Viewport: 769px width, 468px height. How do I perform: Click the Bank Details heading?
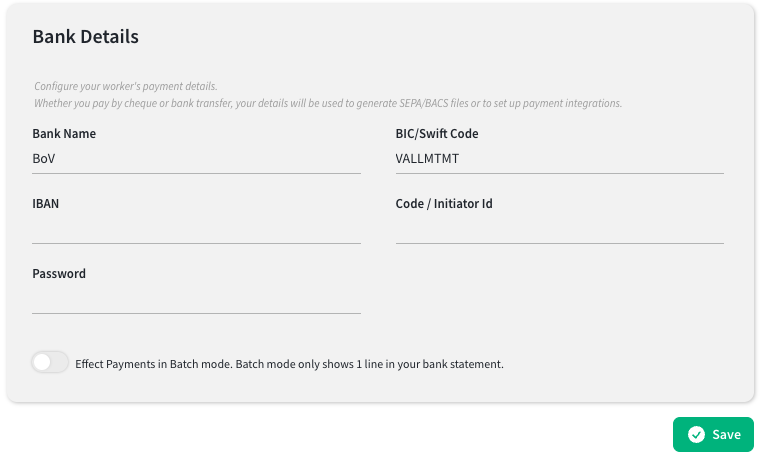point(86,37)
